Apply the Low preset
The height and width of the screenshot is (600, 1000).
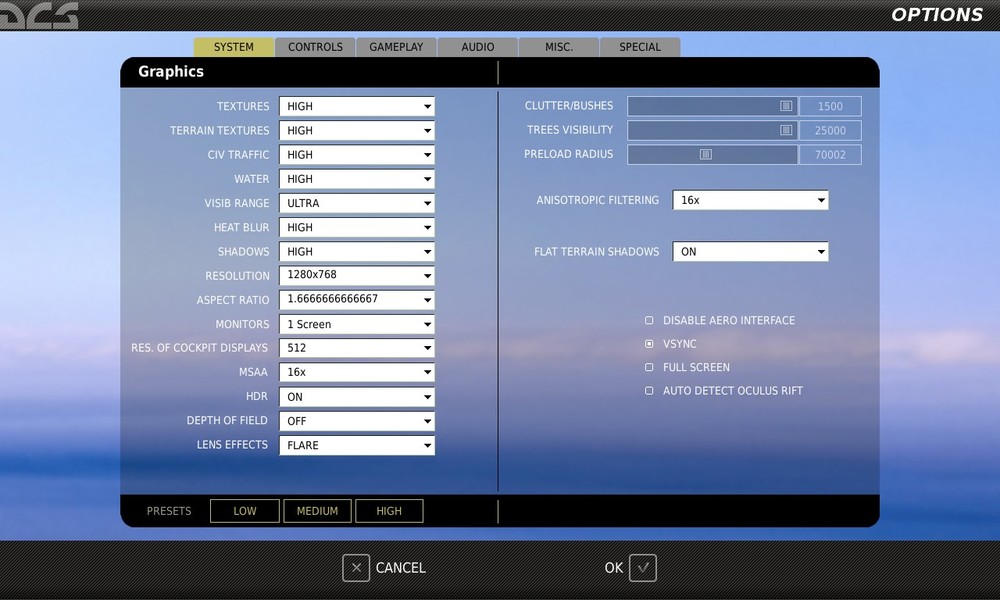[245, 511]
